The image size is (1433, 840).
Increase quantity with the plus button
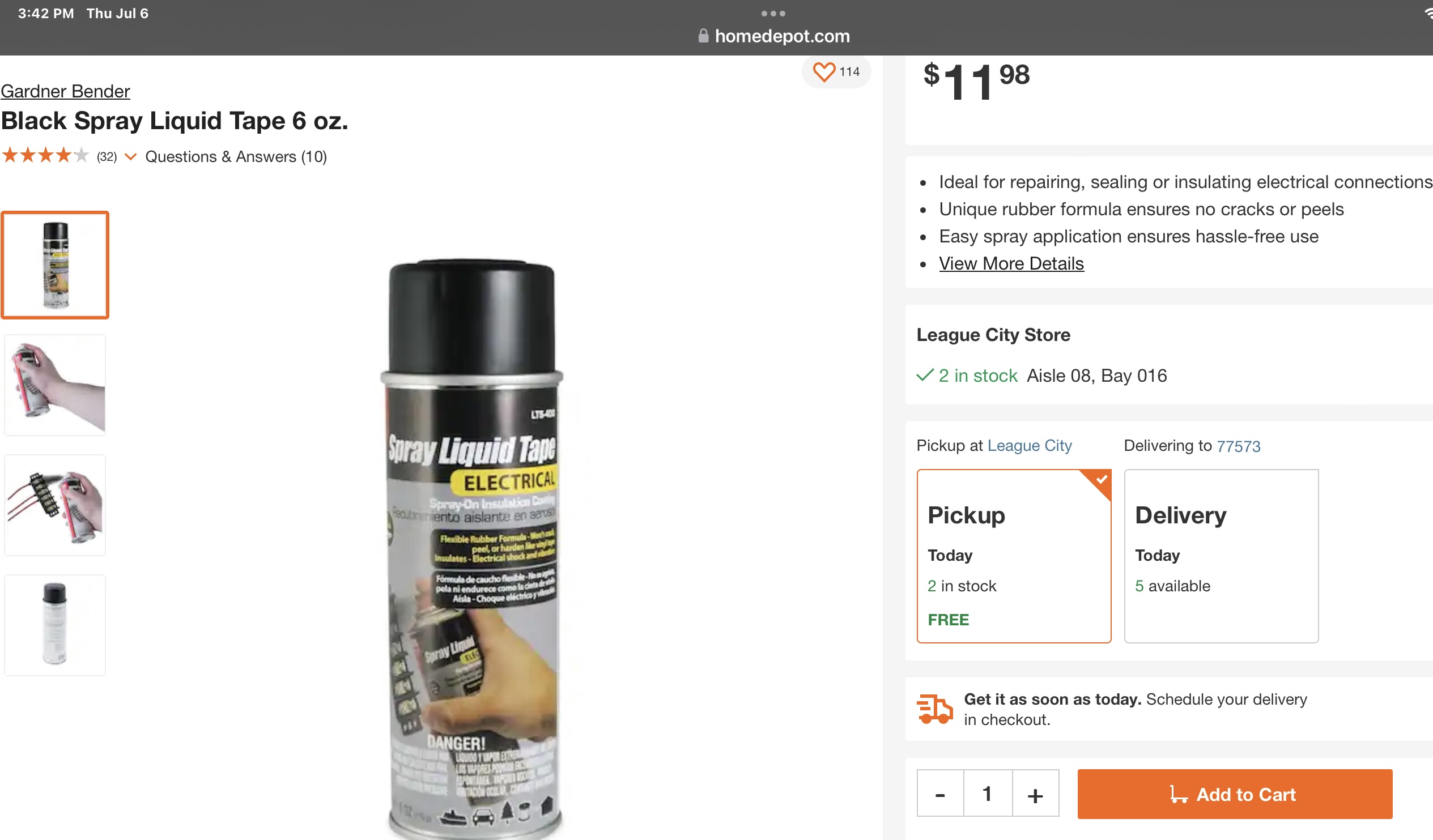(x=1035, y=794)
